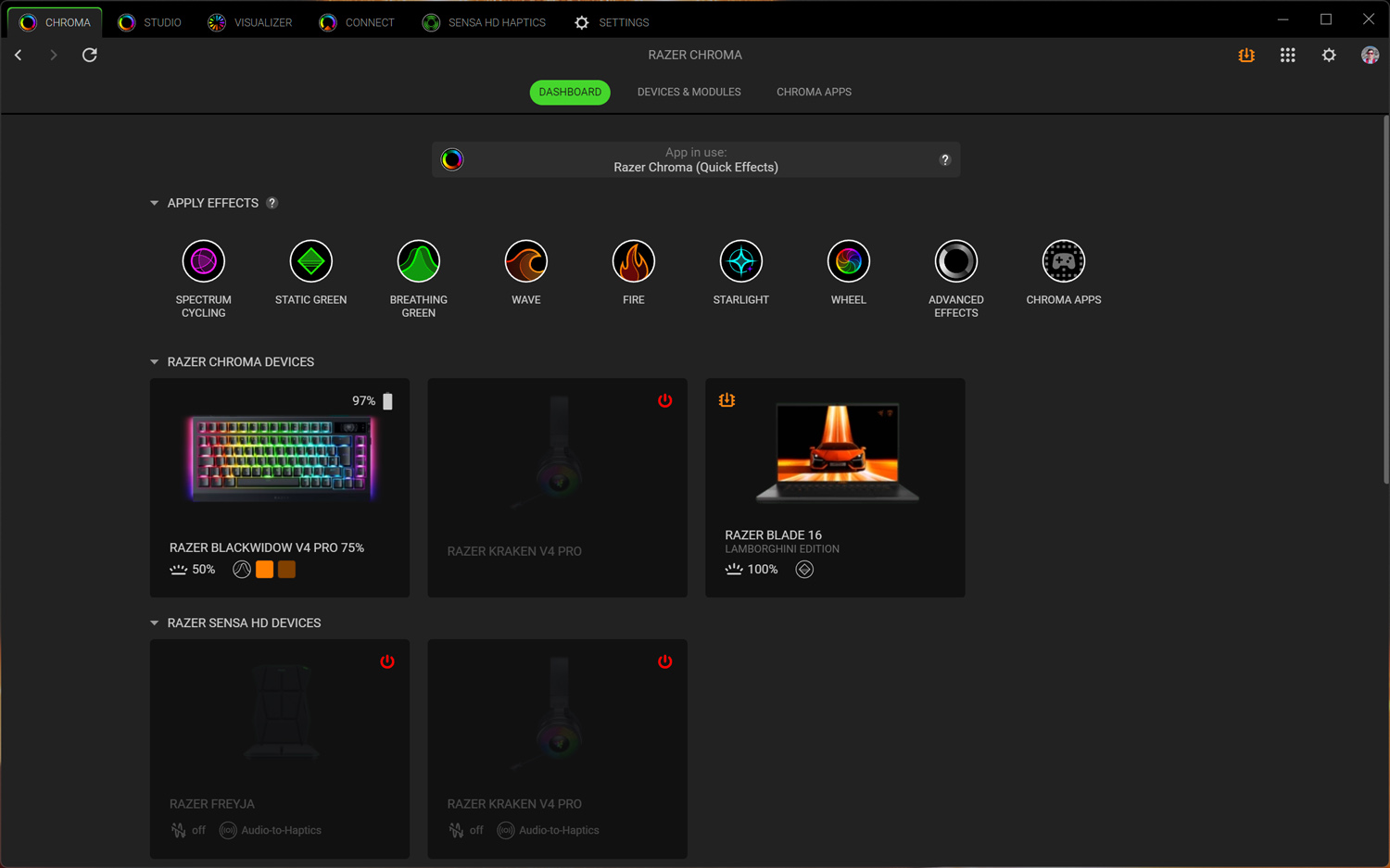Image resolution: width=1390 pixels, height=868 pixels.
Task: Click the orange sync icon in the top bar
Action: (x=1246, y=55)
